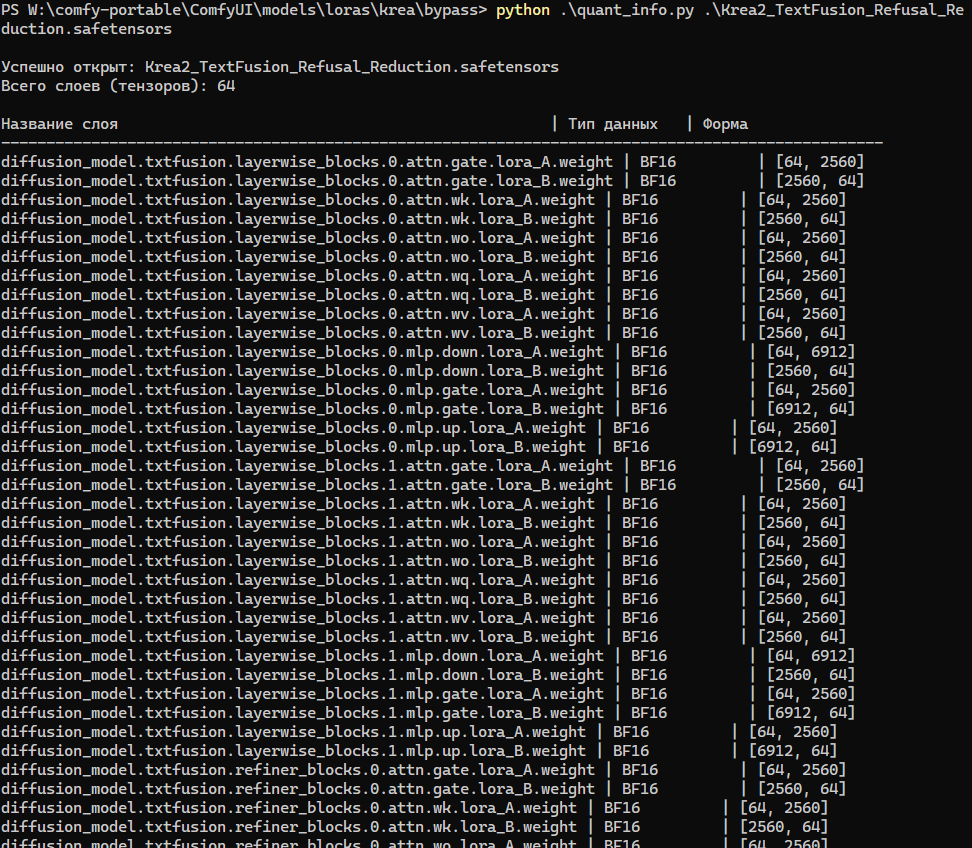
Task: Select layerwise_blocks.1.mlp.down.lora_A.weight row
Action: coord(428,656)
